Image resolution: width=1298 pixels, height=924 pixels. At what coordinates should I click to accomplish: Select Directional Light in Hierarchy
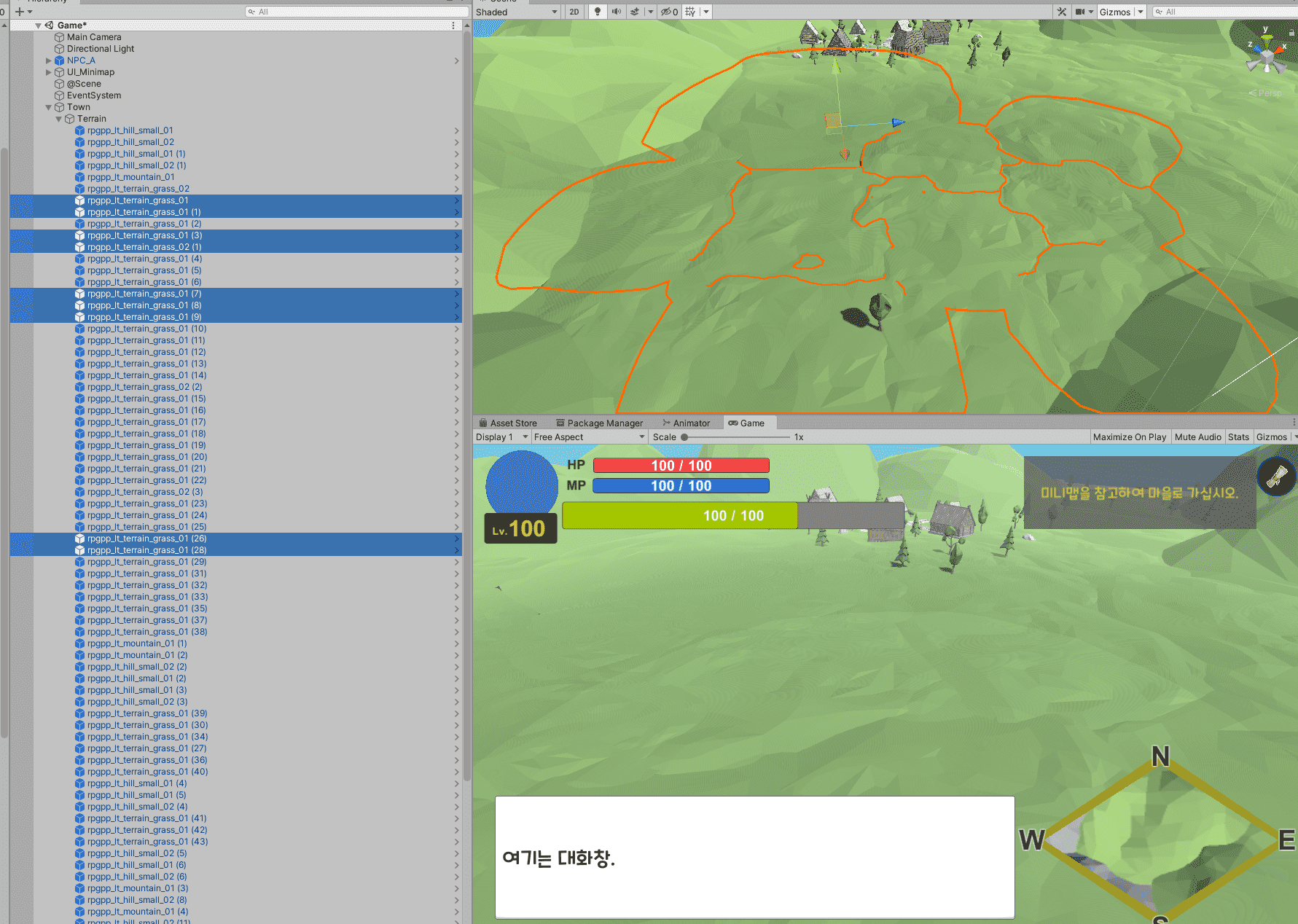pyautogui.click(x=101, y=49)
